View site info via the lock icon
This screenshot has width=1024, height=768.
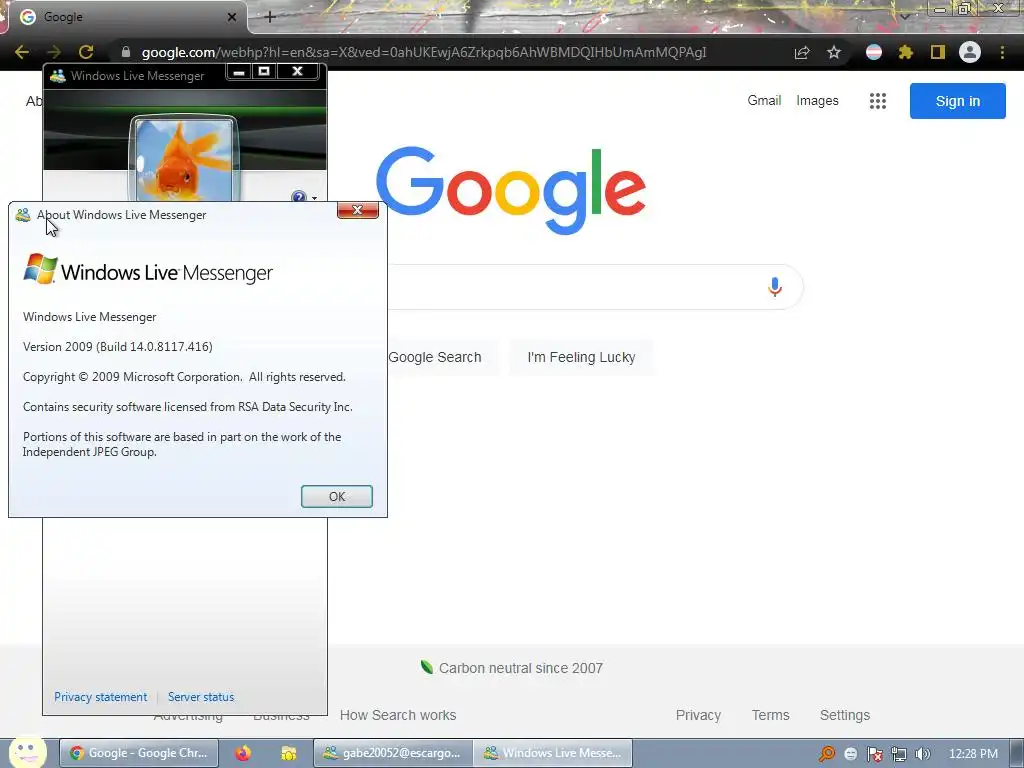point(126,52)
